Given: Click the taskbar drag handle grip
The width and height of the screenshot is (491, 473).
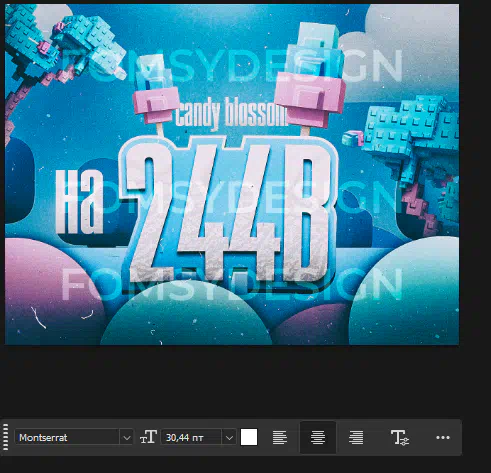Looking at the screenshot, I should (x=5, y=437).
